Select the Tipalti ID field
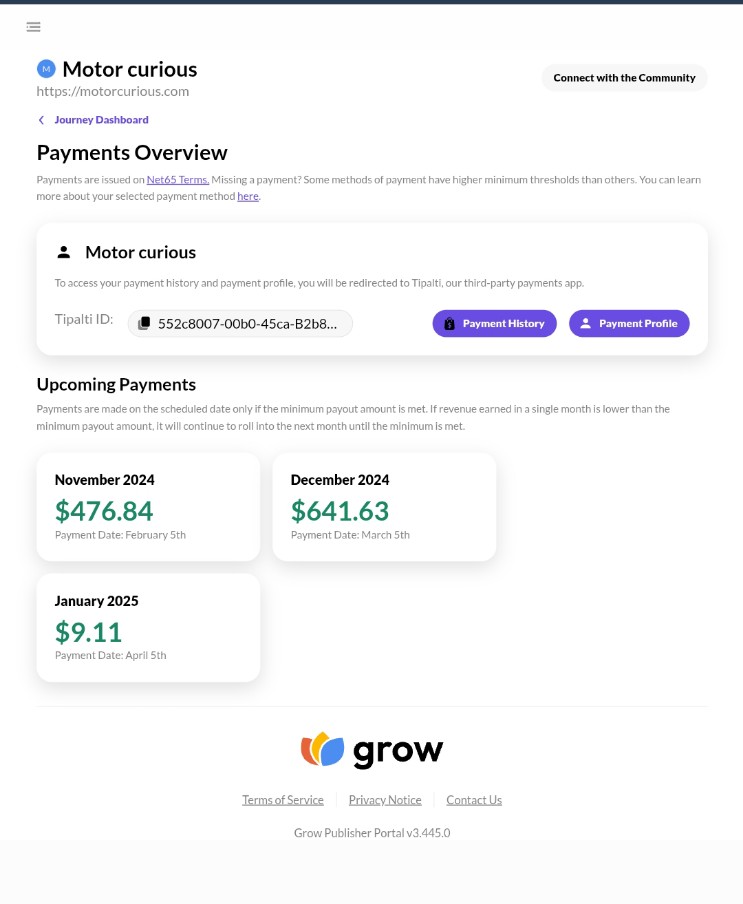The height and width of the screenshot is (904, 743). click(240, 323)
